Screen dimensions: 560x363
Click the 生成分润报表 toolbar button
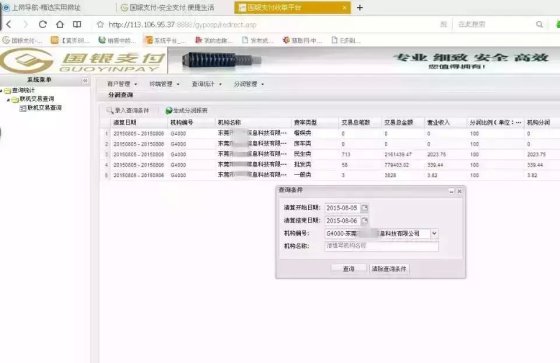pyautogui.click(x=186, y=111)
